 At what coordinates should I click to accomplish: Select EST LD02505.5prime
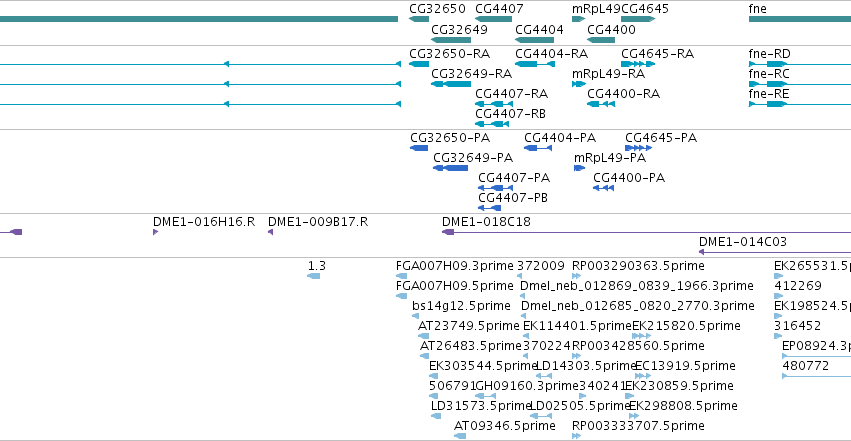[541, 417]
